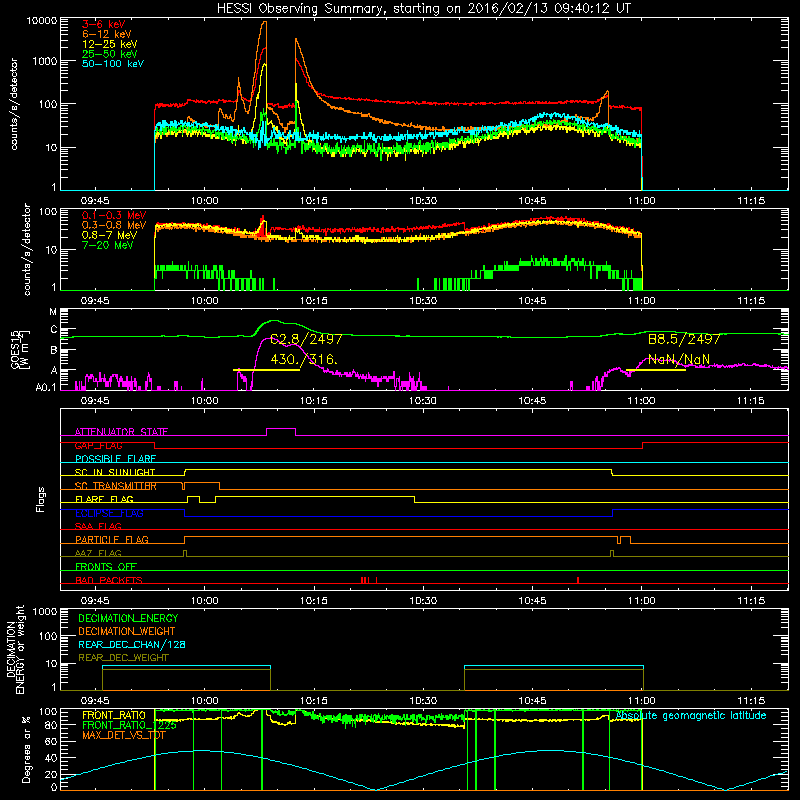
Task: Click the B8.5/2497 flare annotation
Action: tap(684, 339)
